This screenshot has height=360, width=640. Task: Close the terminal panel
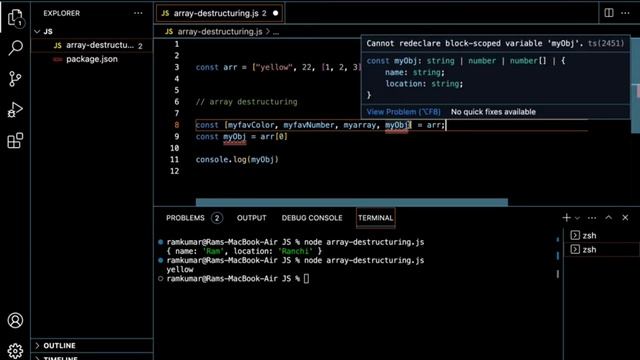point(625,218)
